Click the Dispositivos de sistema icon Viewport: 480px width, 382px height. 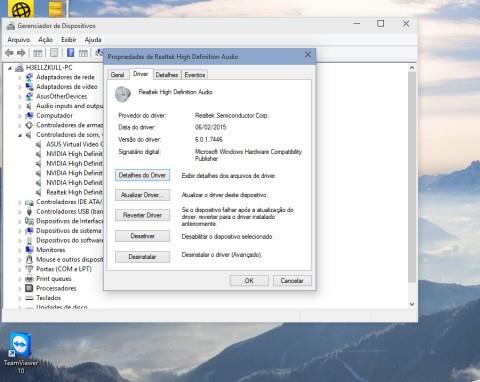pyautogui.click(x=29, y=231)
